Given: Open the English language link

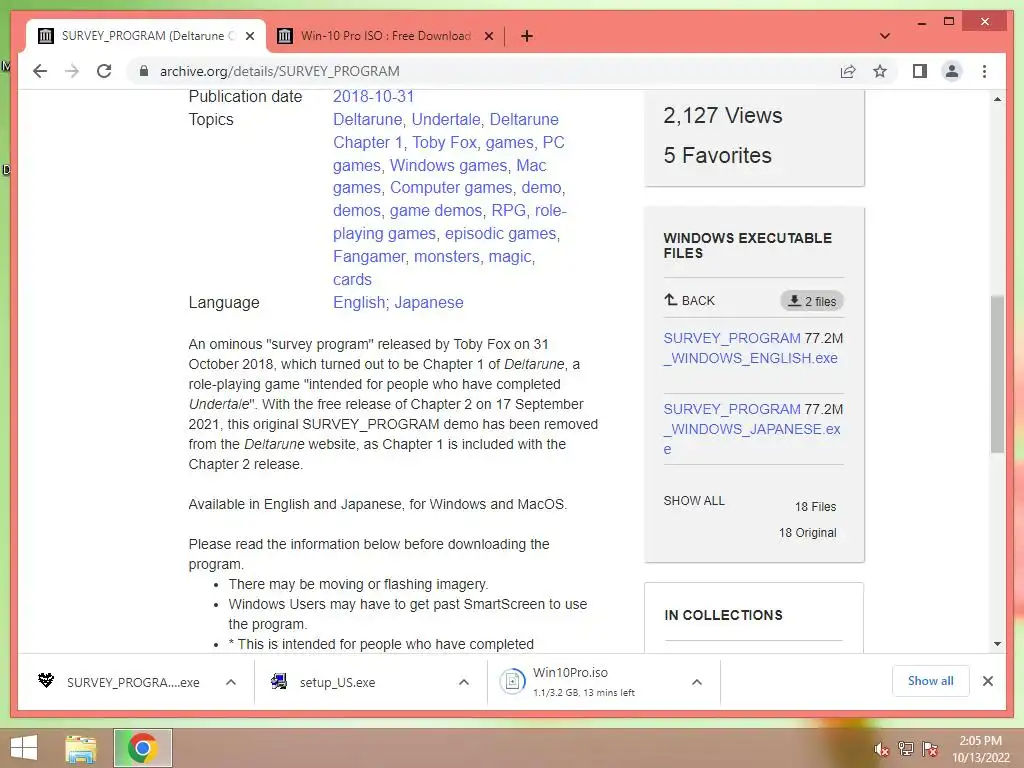Looking at the screenshot, I should point(359,302).
